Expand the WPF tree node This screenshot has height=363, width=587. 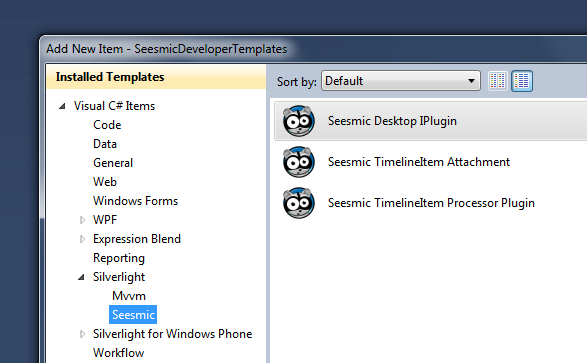(82, 220)
